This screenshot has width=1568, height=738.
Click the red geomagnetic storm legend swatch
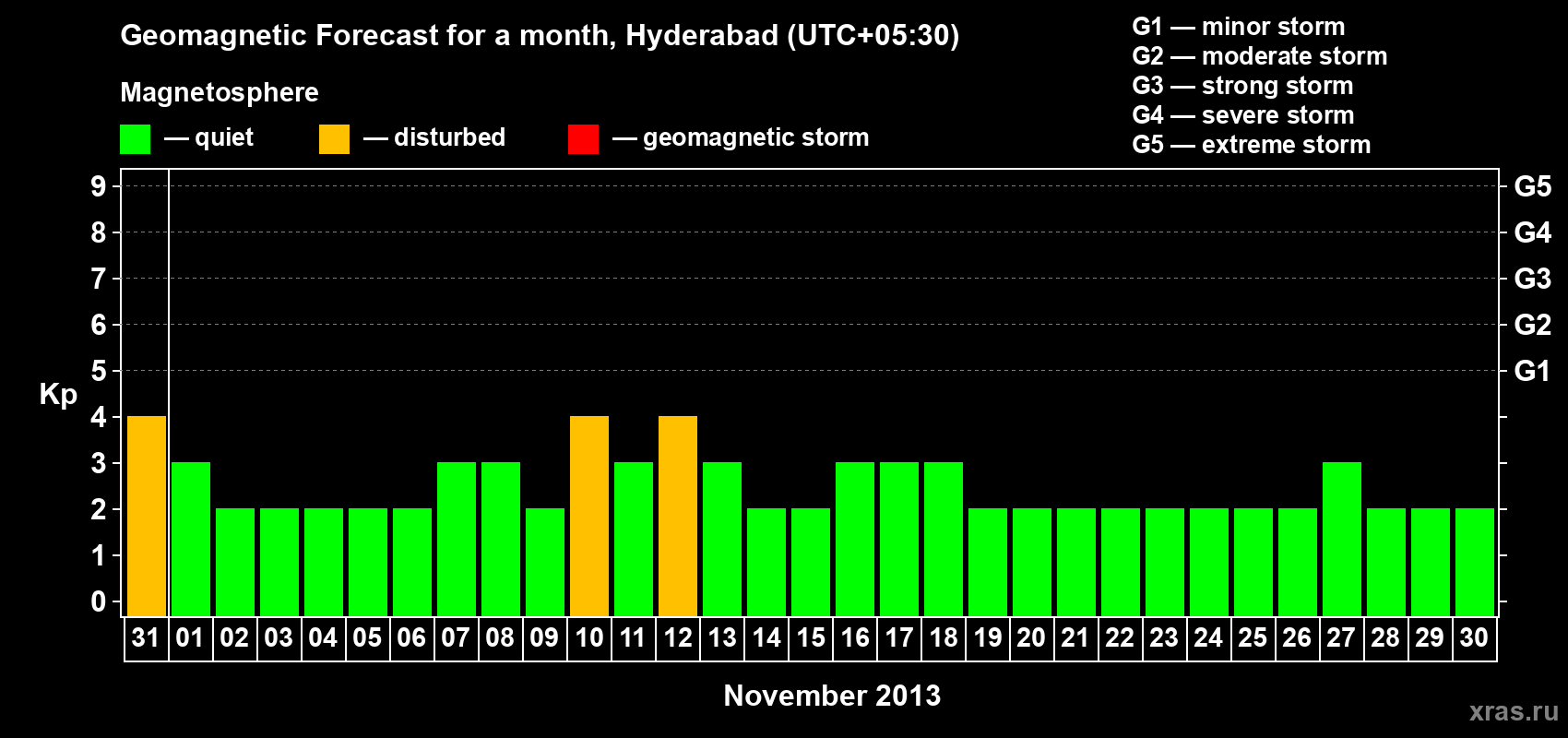(x=583, y=139)
